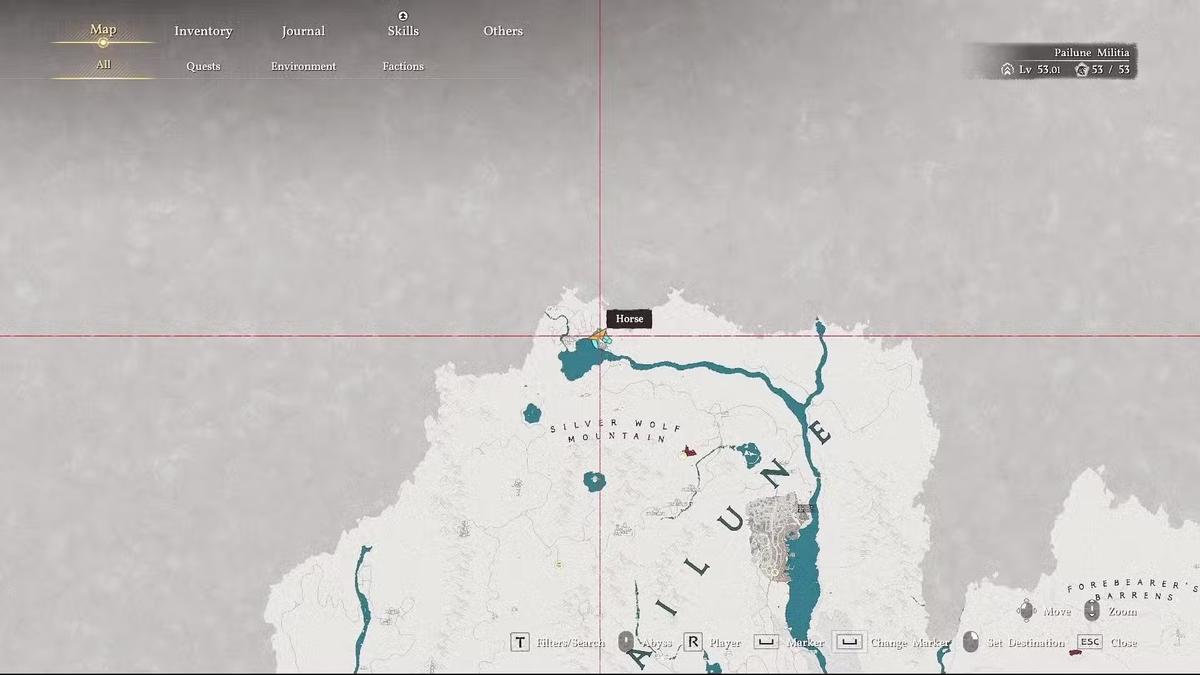The height and width of the screenshot is (675, 1200).
Task: Click the Move mouse hint icon
Action: [1026, 610]
